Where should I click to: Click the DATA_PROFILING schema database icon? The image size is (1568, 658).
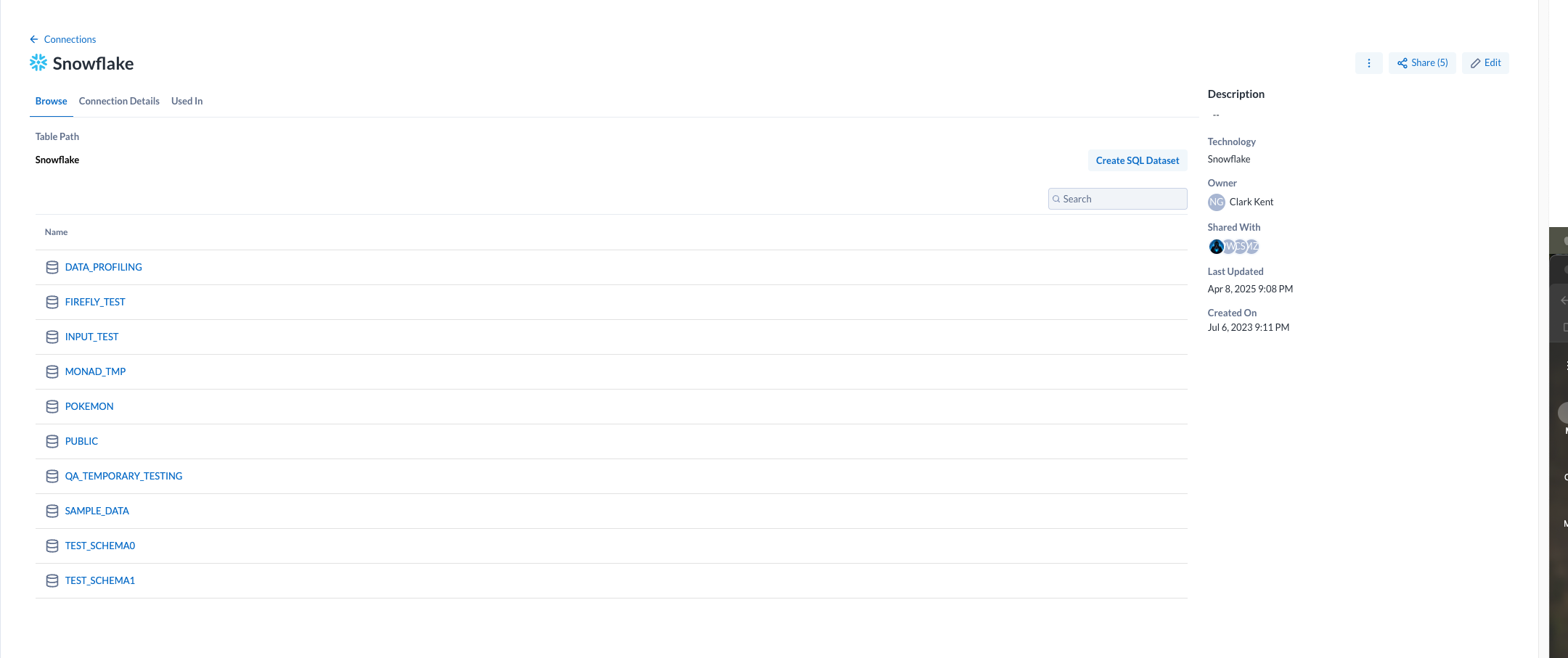52,268
